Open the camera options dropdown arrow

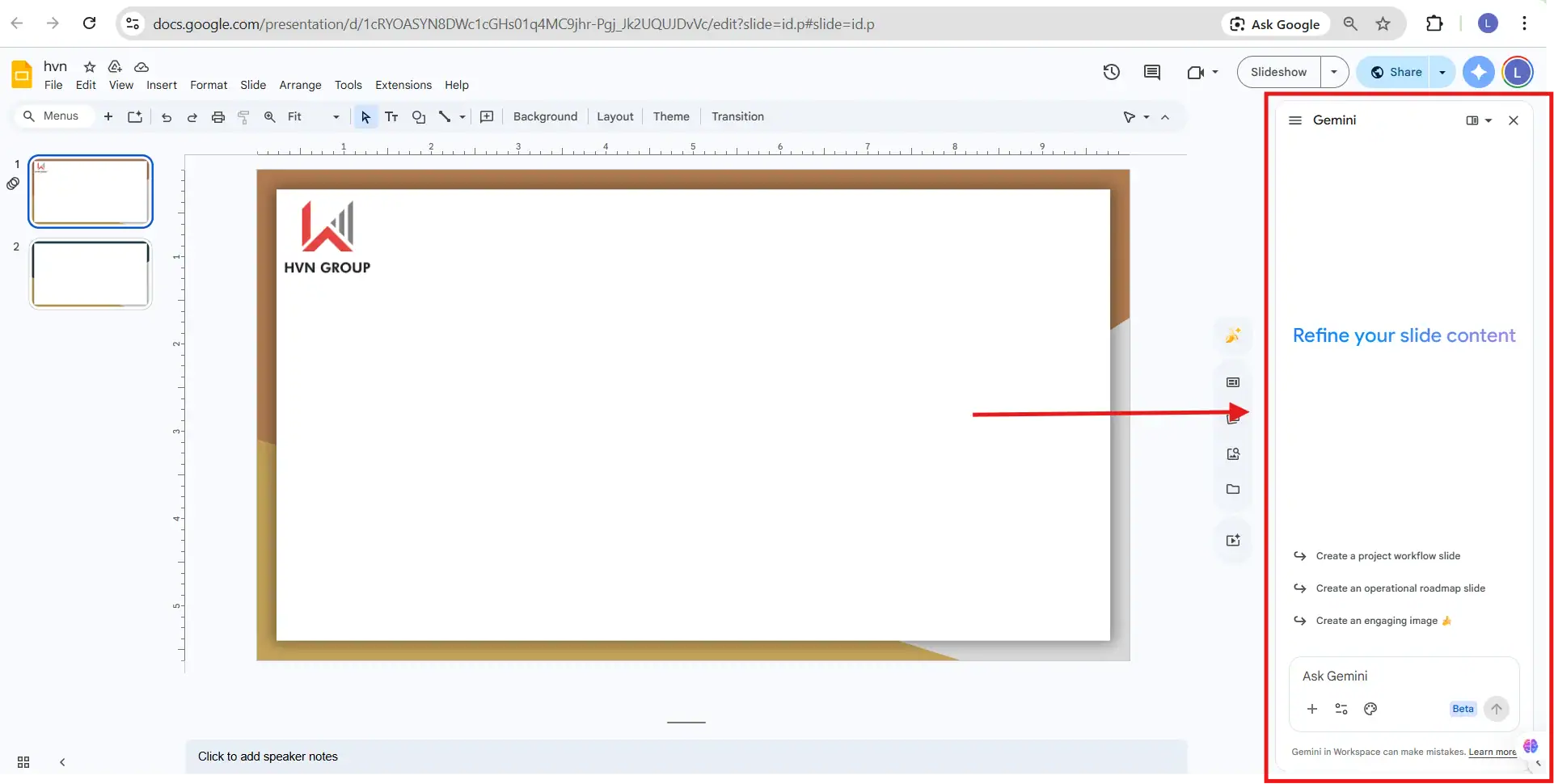tap(1214, 72)
